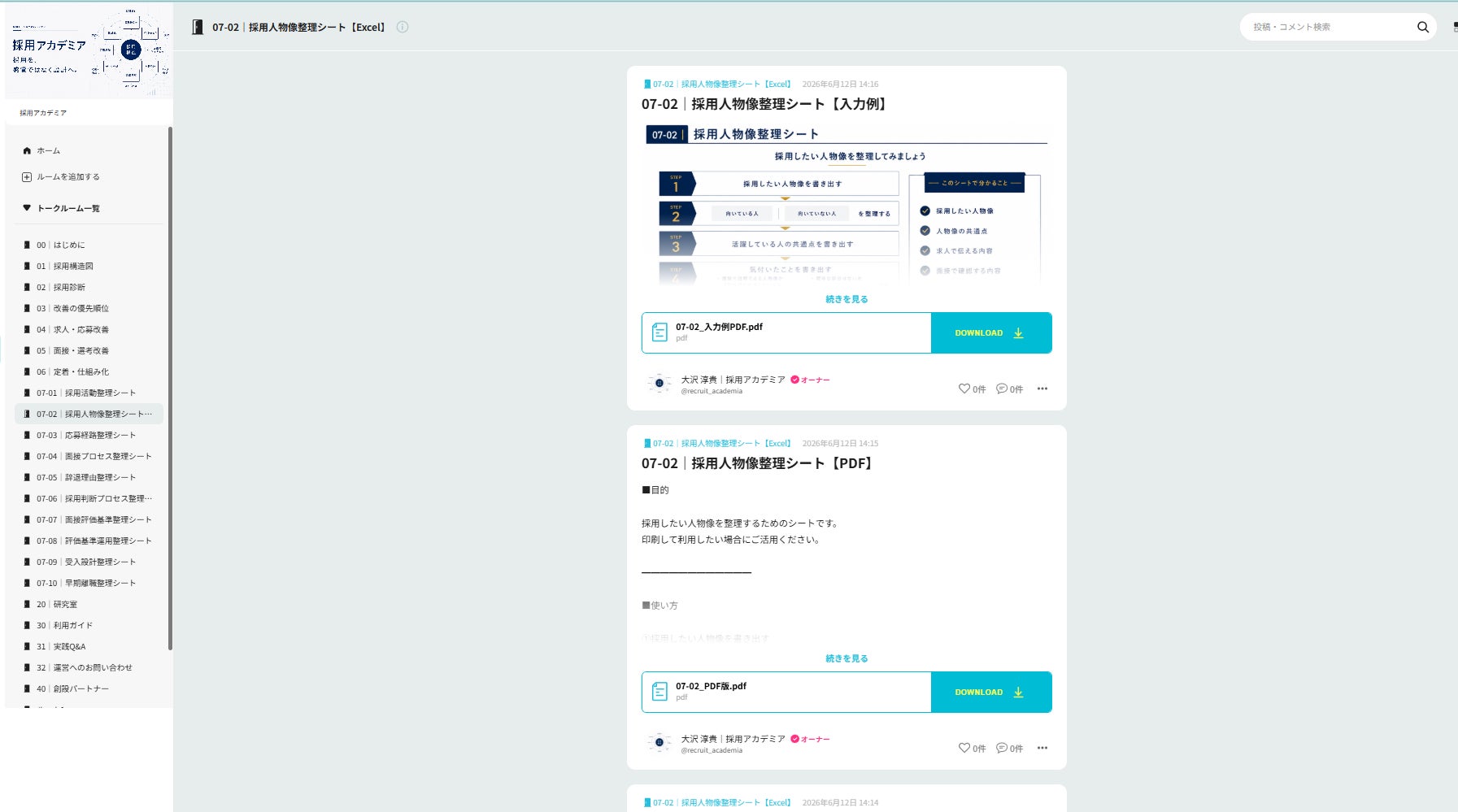This screenshot has height=812, width=1458.
Task: Click the 採用アカデミア community name below the banner
Action: [43, 113]
